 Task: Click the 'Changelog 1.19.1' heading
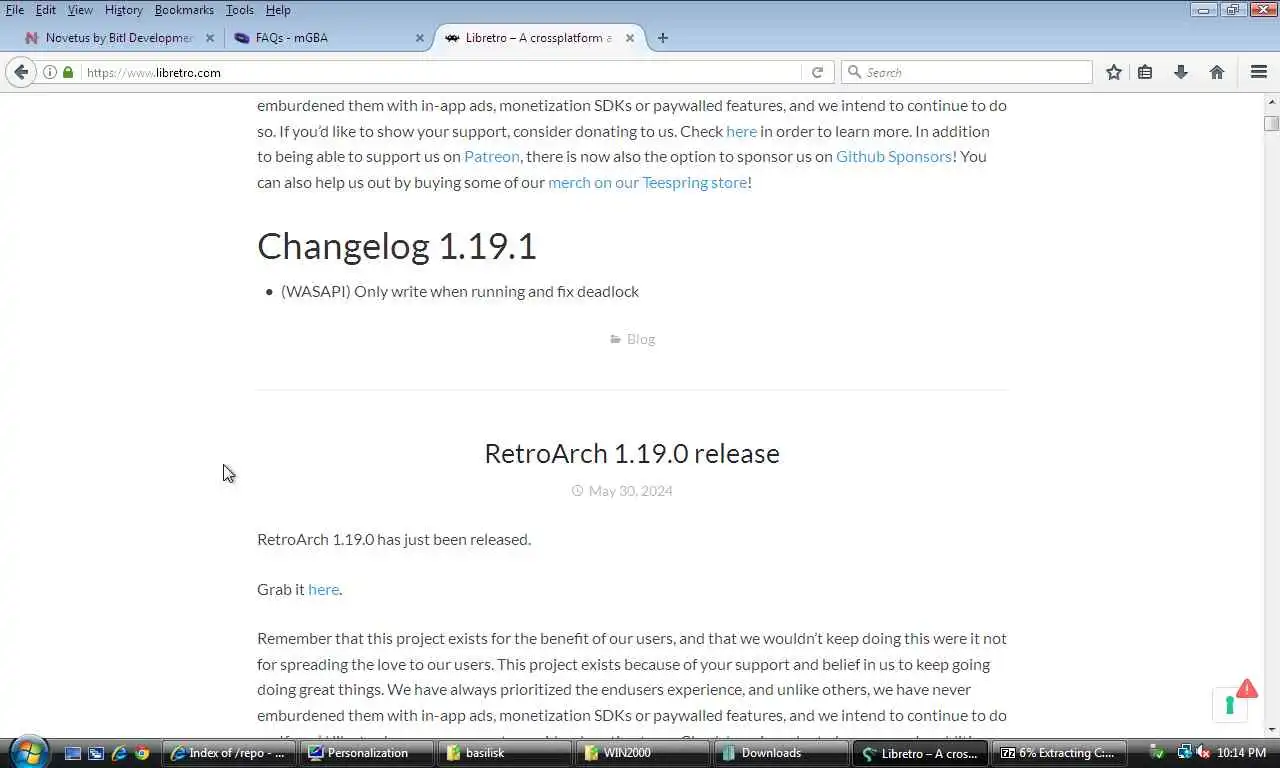click(x=397, y=246)
